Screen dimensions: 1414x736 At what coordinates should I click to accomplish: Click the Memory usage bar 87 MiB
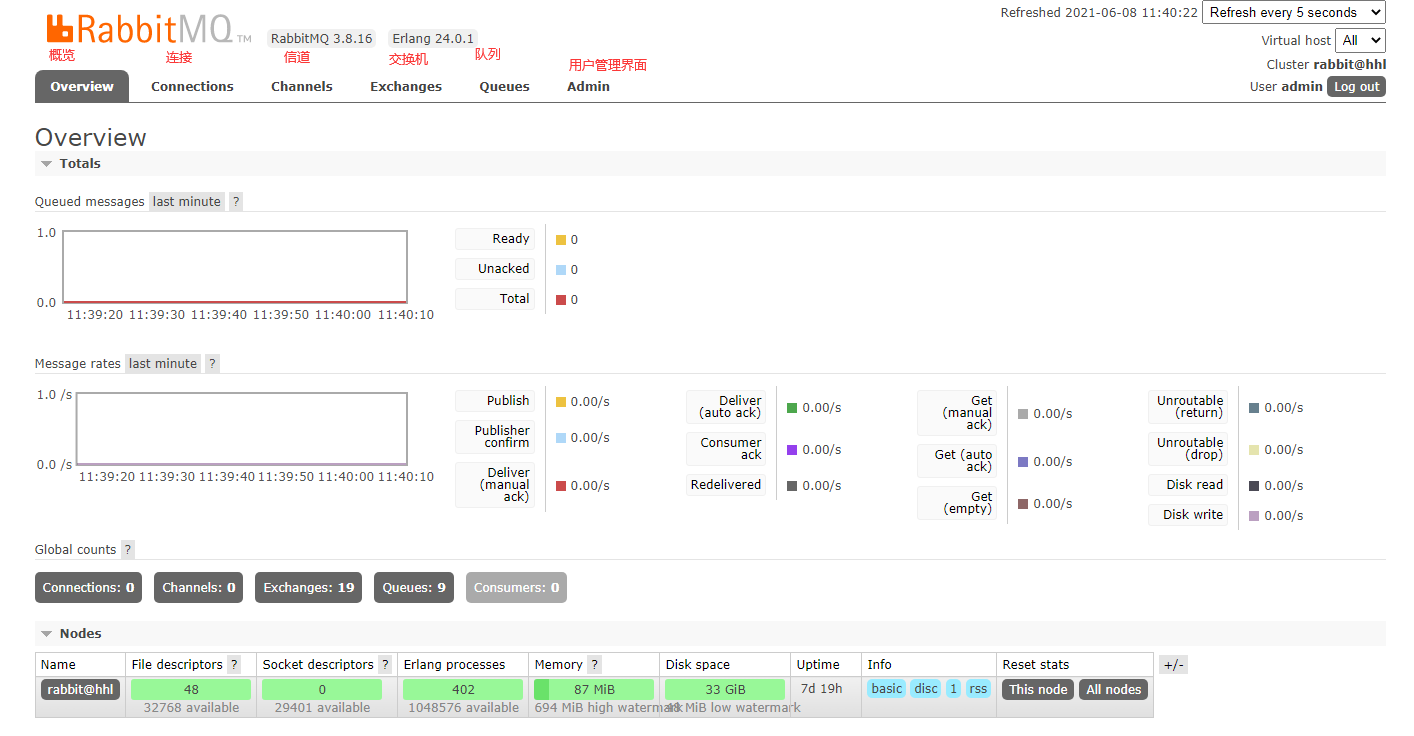tap(594, 689)
